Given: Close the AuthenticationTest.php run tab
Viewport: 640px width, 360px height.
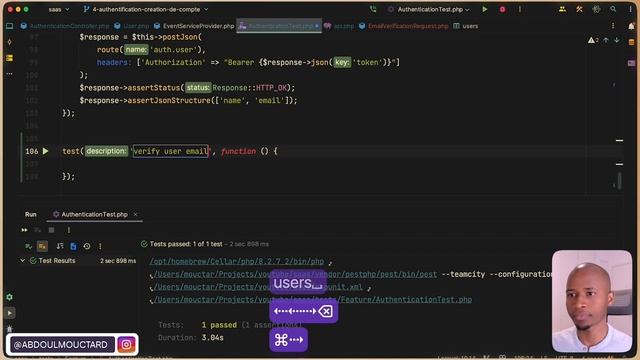Looking at the screenshot, I should 136,214.
